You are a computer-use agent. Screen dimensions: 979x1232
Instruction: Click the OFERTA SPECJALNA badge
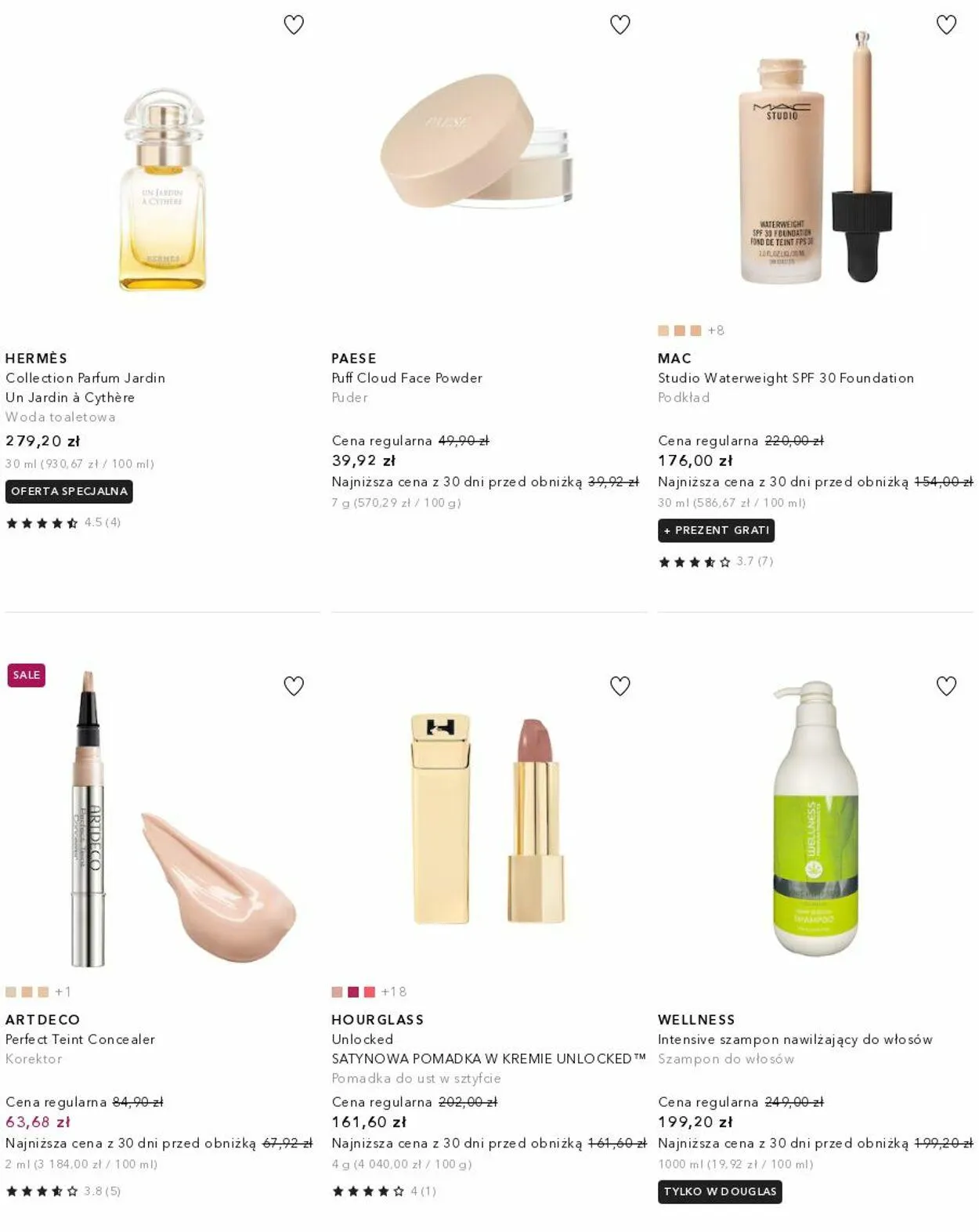[69, 491]
